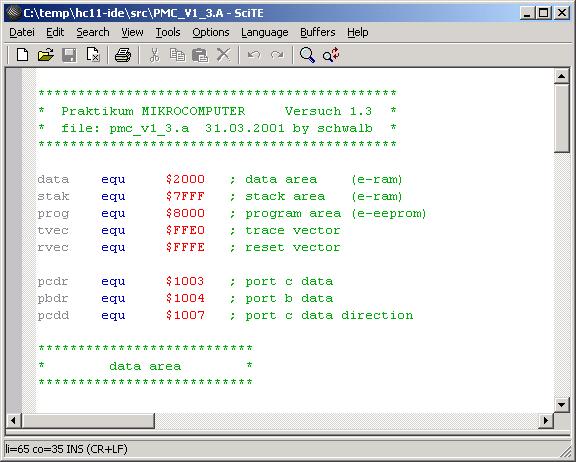576x462 pixels.
Task: Click the vertical scrollbar thumb
Action: coord(561,118)
